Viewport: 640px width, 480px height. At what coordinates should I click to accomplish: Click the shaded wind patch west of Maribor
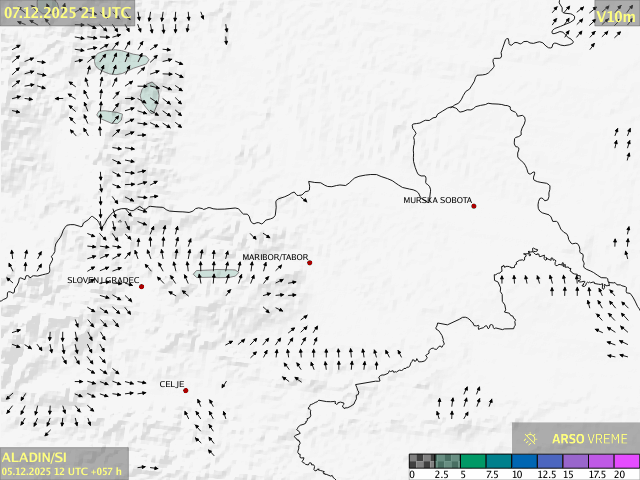(x=216, y=273)
